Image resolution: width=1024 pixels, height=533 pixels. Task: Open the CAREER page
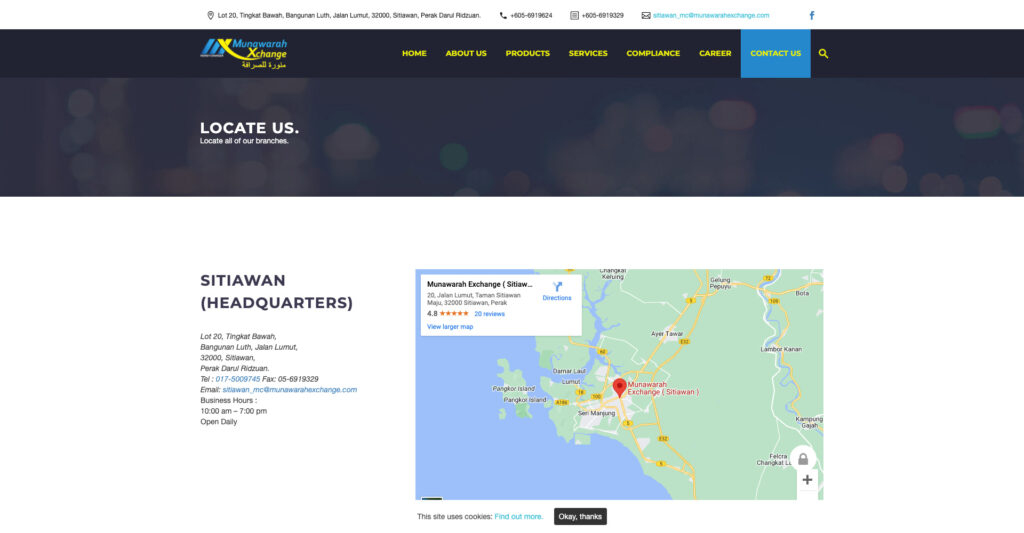click(x=715, y=54)
